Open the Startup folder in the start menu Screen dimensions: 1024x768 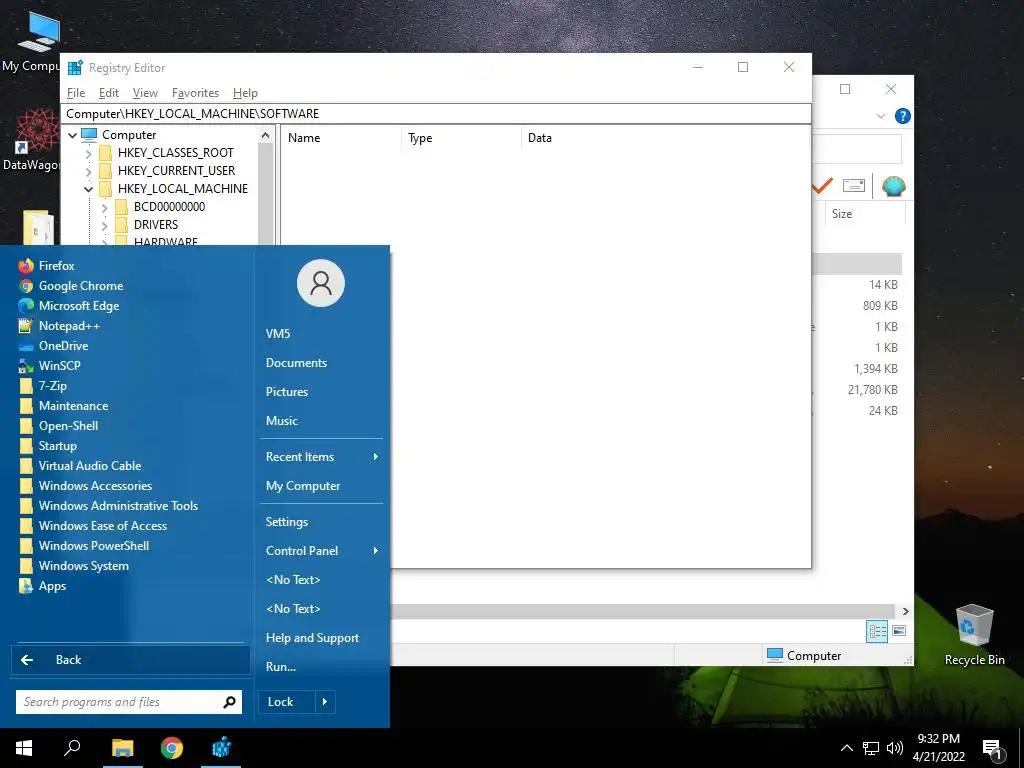[x=48, y=446]
